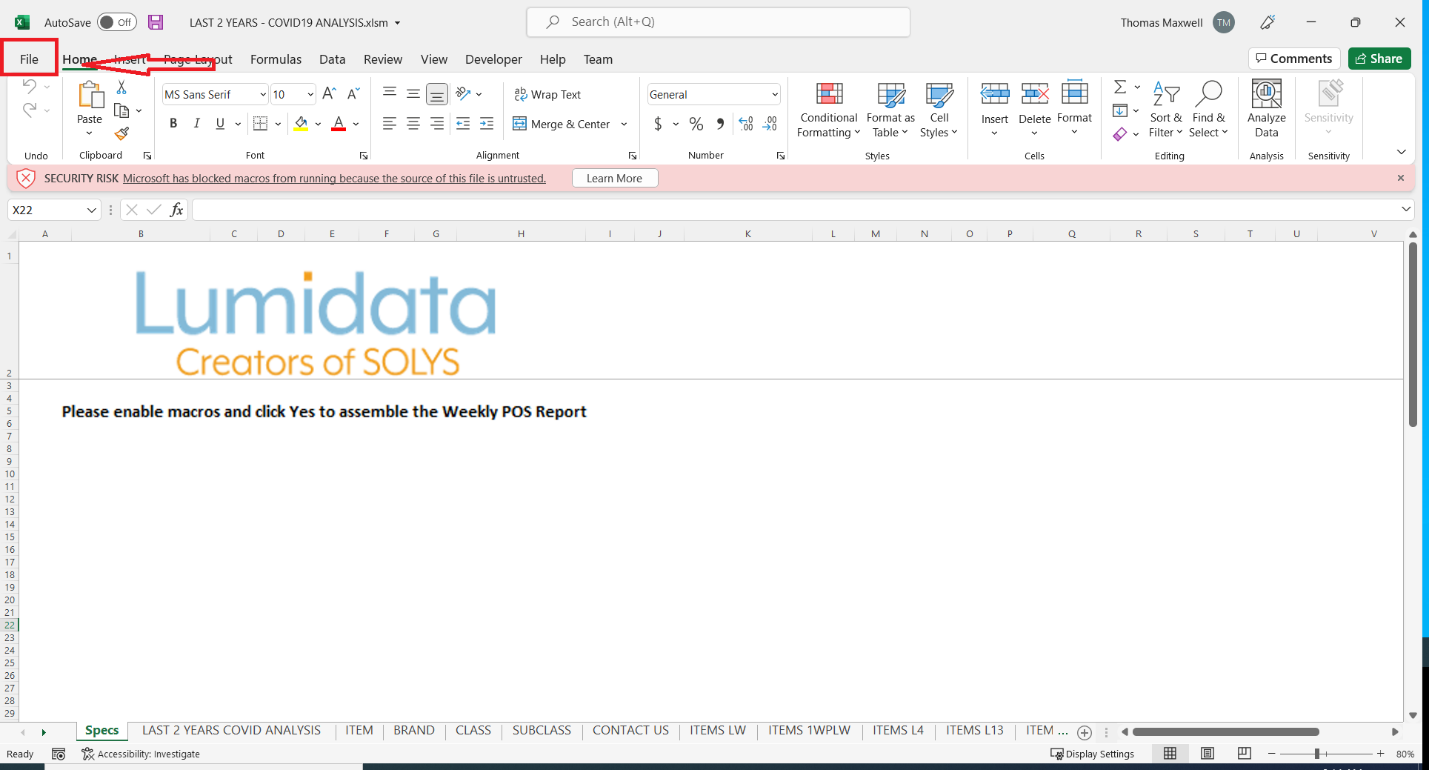
Task: Expand the formula bar chevron
Action: point(1407,209)
